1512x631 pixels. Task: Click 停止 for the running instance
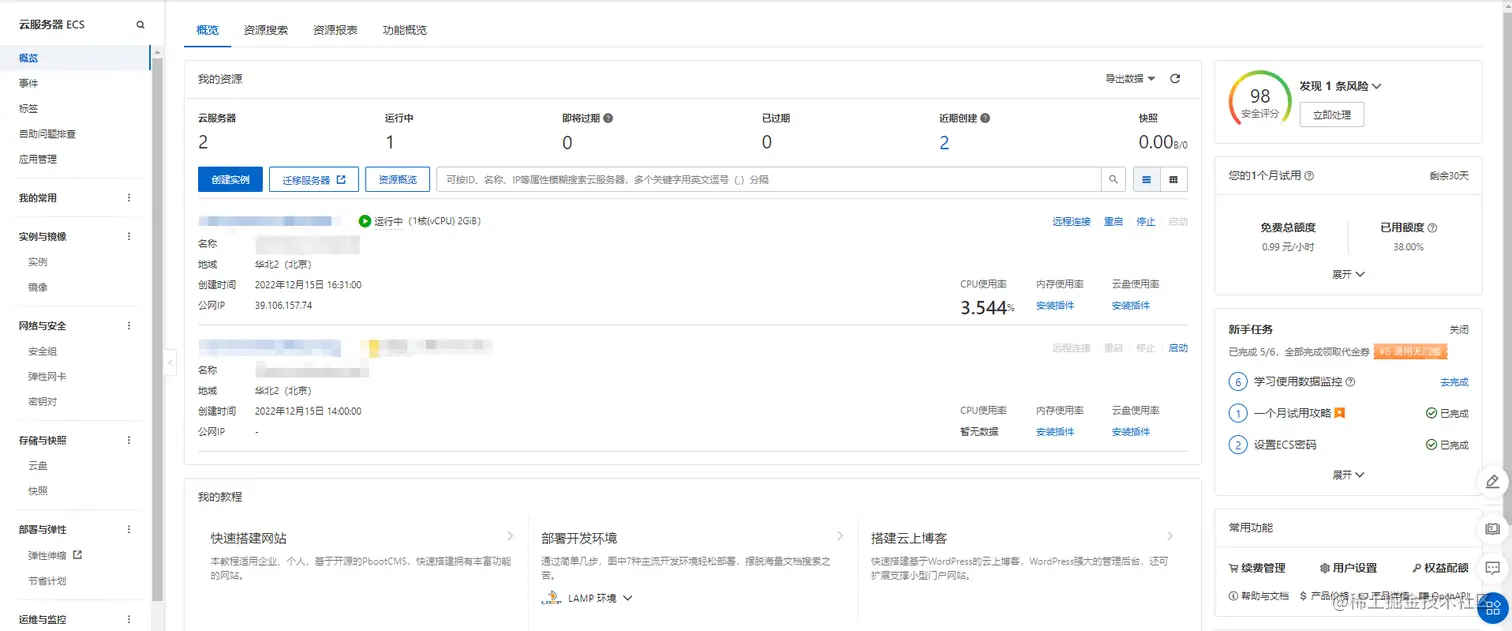pyautogui.click(x=1146, y=222)
